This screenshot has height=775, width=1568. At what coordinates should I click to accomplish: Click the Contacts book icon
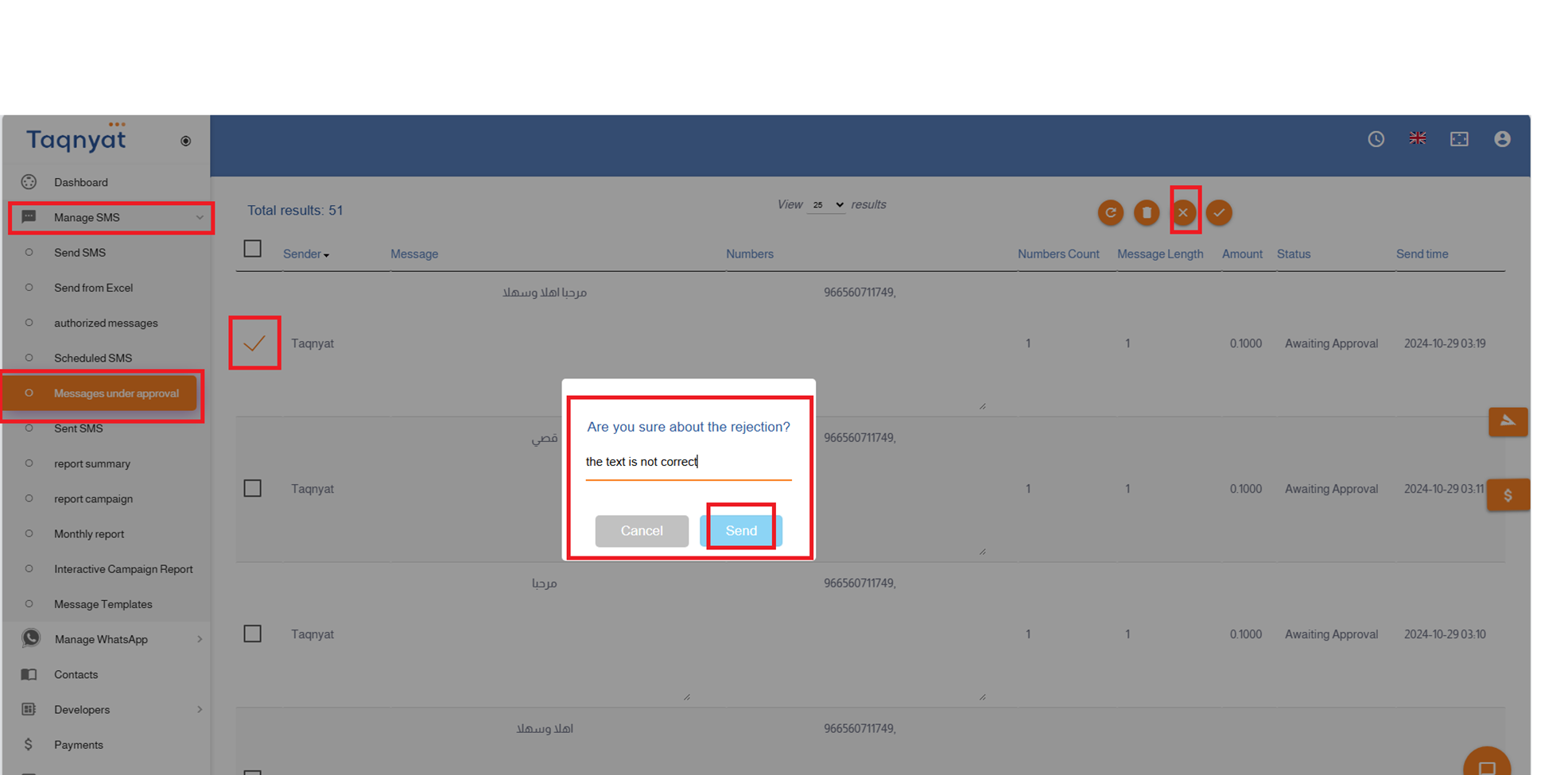pyautogui.click(x=29, y=674)
